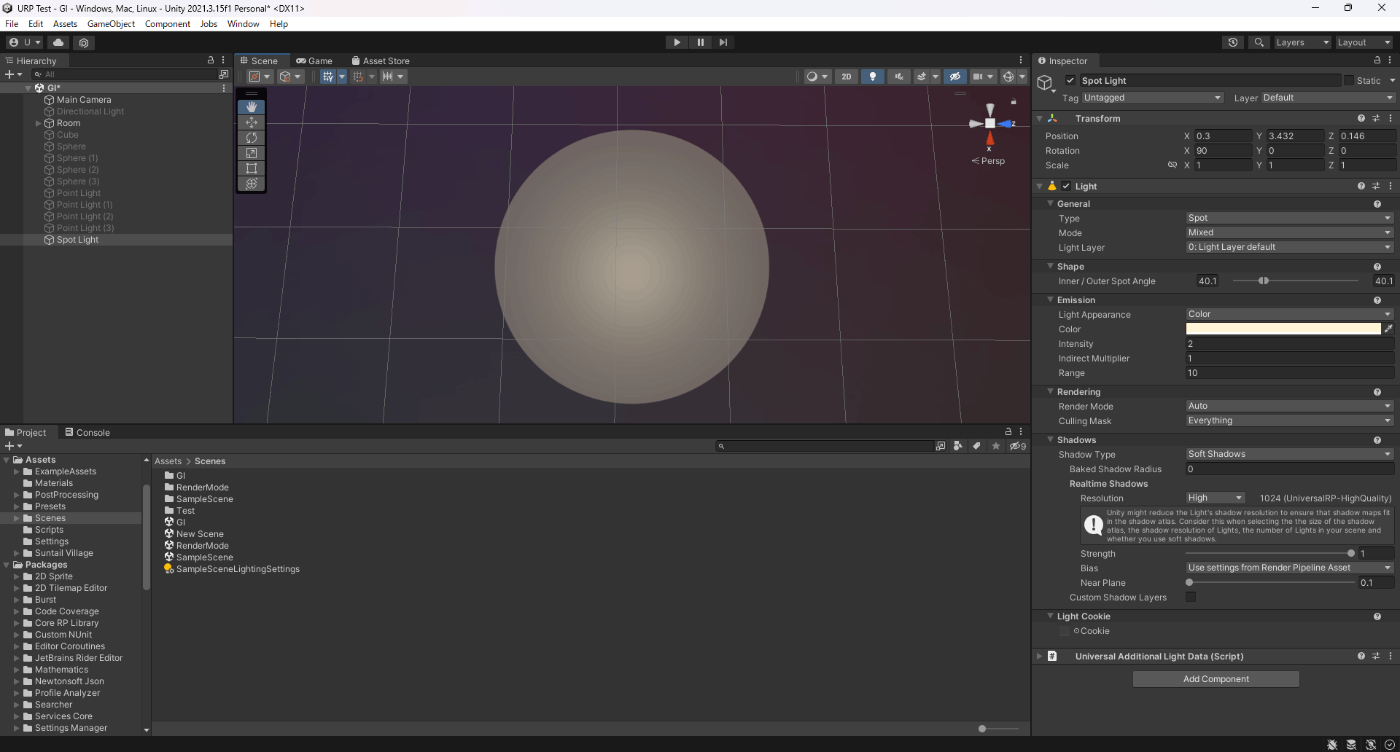
Task: Check the Custom Shadow Layers checkbox
Action: pos(1190,597)
